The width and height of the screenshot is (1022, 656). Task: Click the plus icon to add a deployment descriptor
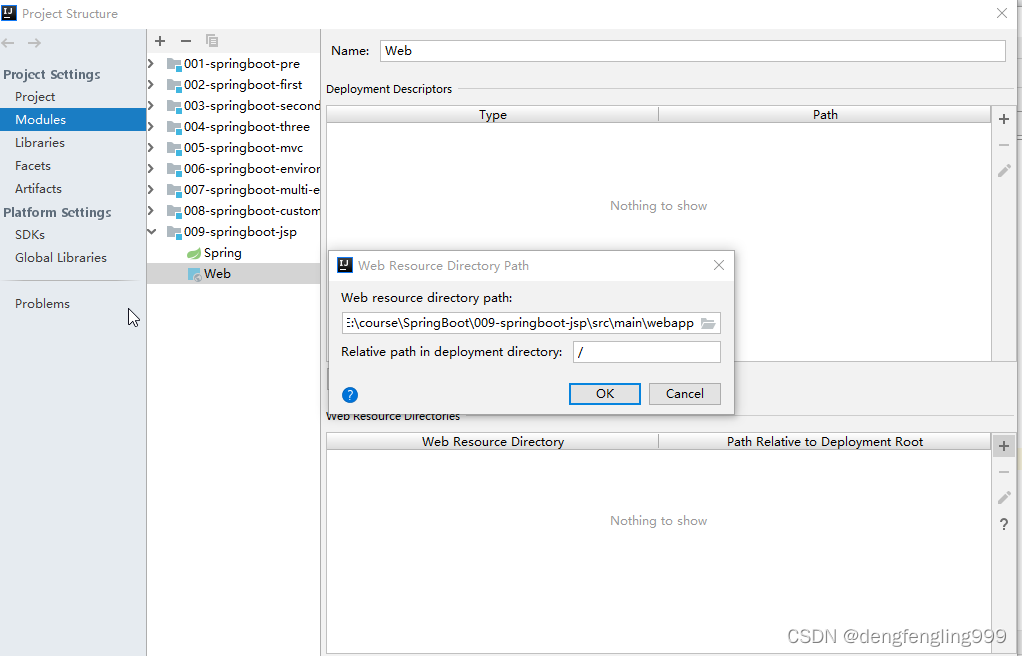(x=1003, y=118)
